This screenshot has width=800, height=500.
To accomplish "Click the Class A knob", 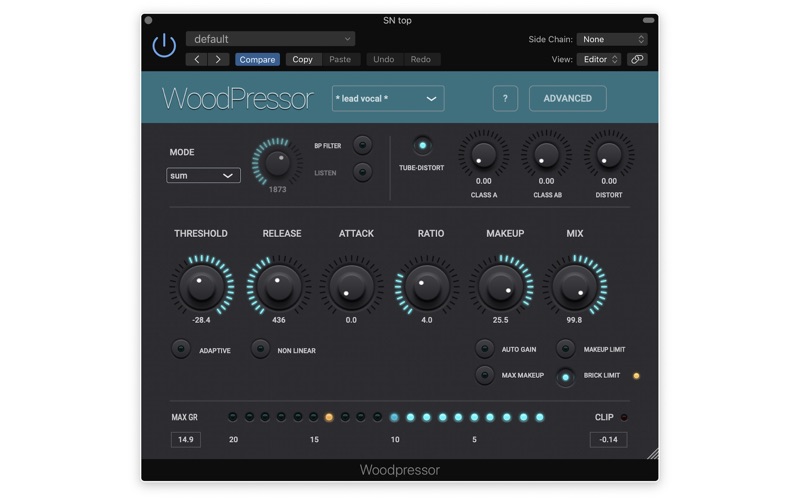I will pos(483,155).
